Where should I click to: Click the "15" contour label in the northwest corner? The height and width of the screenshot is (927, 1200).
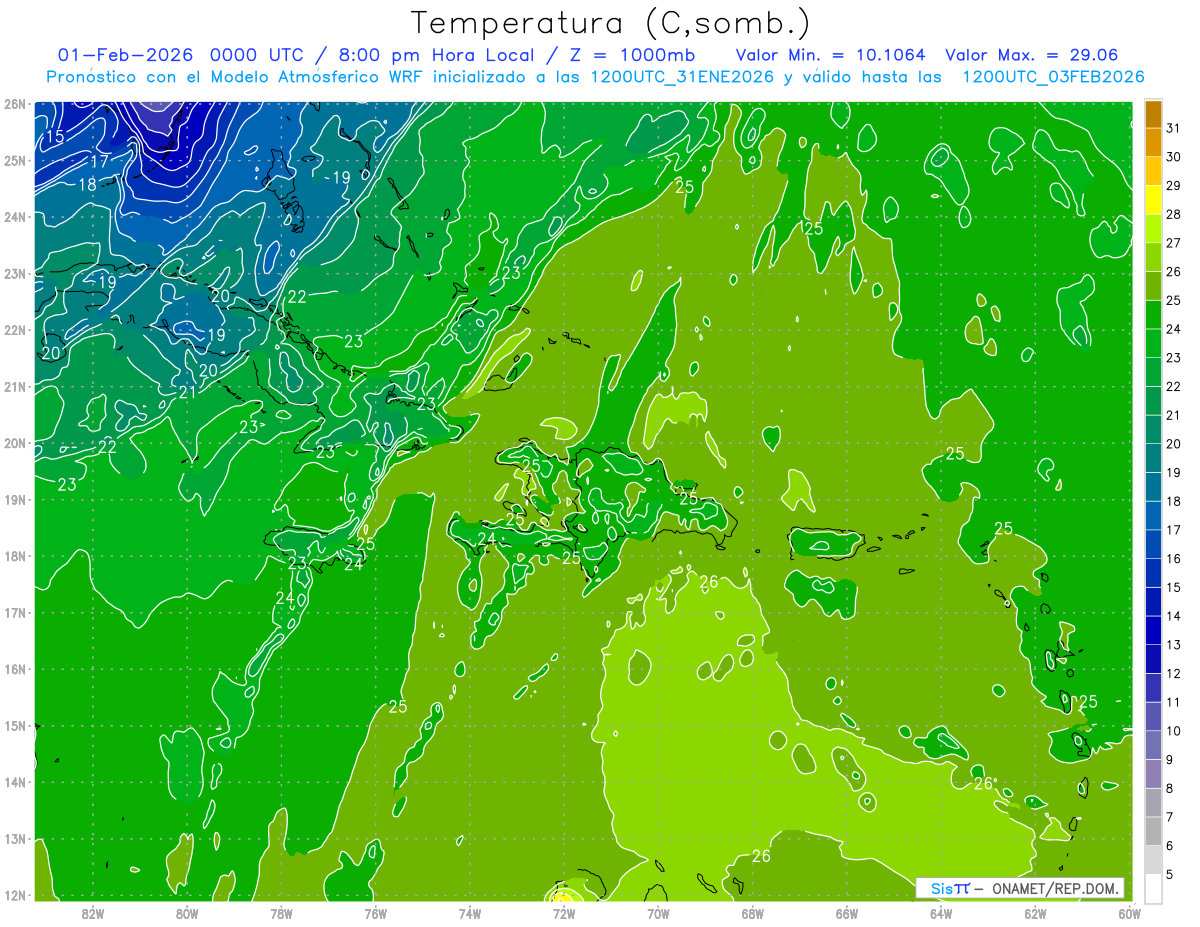pos(55,137)
